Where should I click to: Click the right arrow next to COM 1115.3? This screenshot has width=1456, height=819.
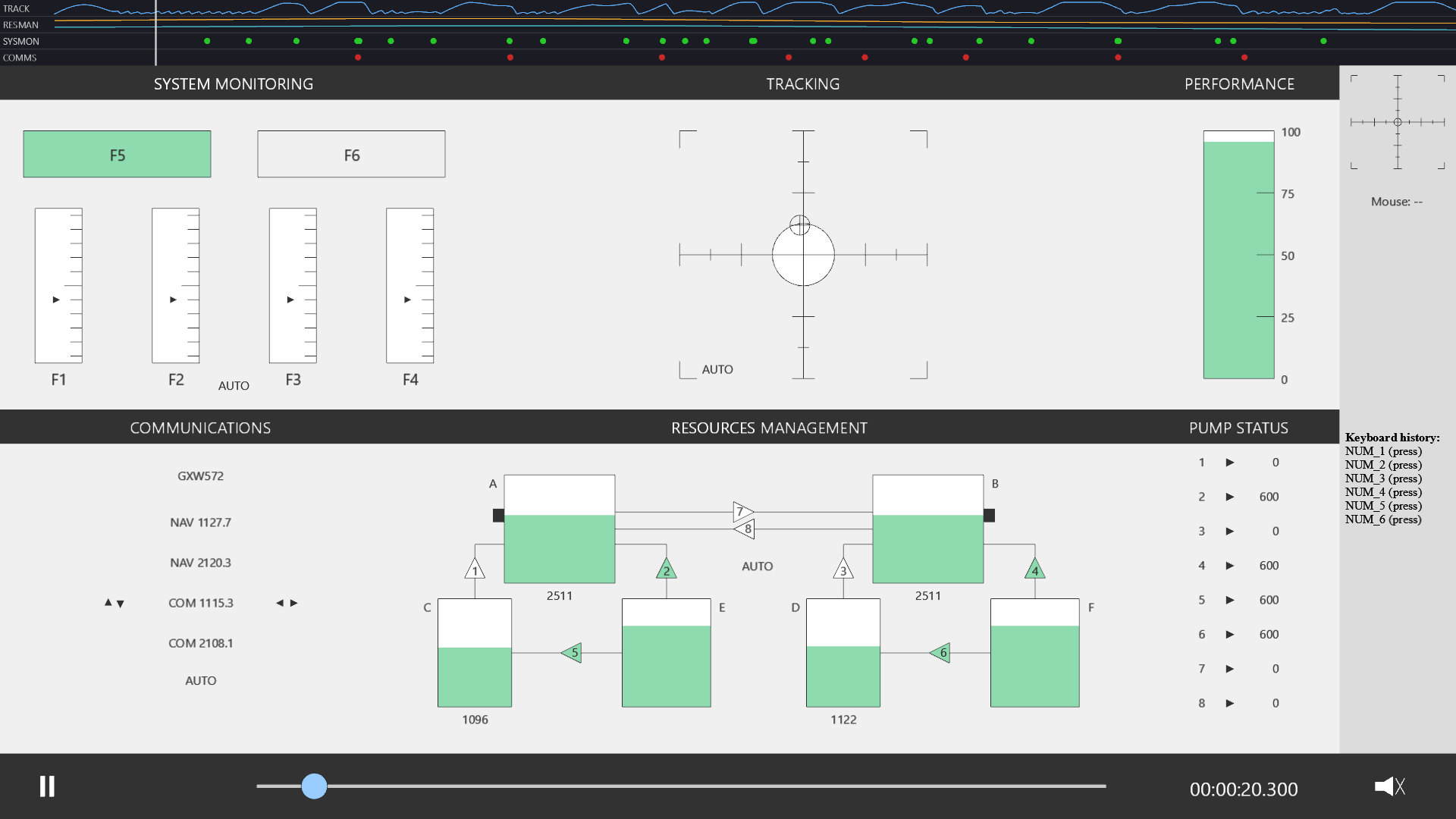pos(294,603)
